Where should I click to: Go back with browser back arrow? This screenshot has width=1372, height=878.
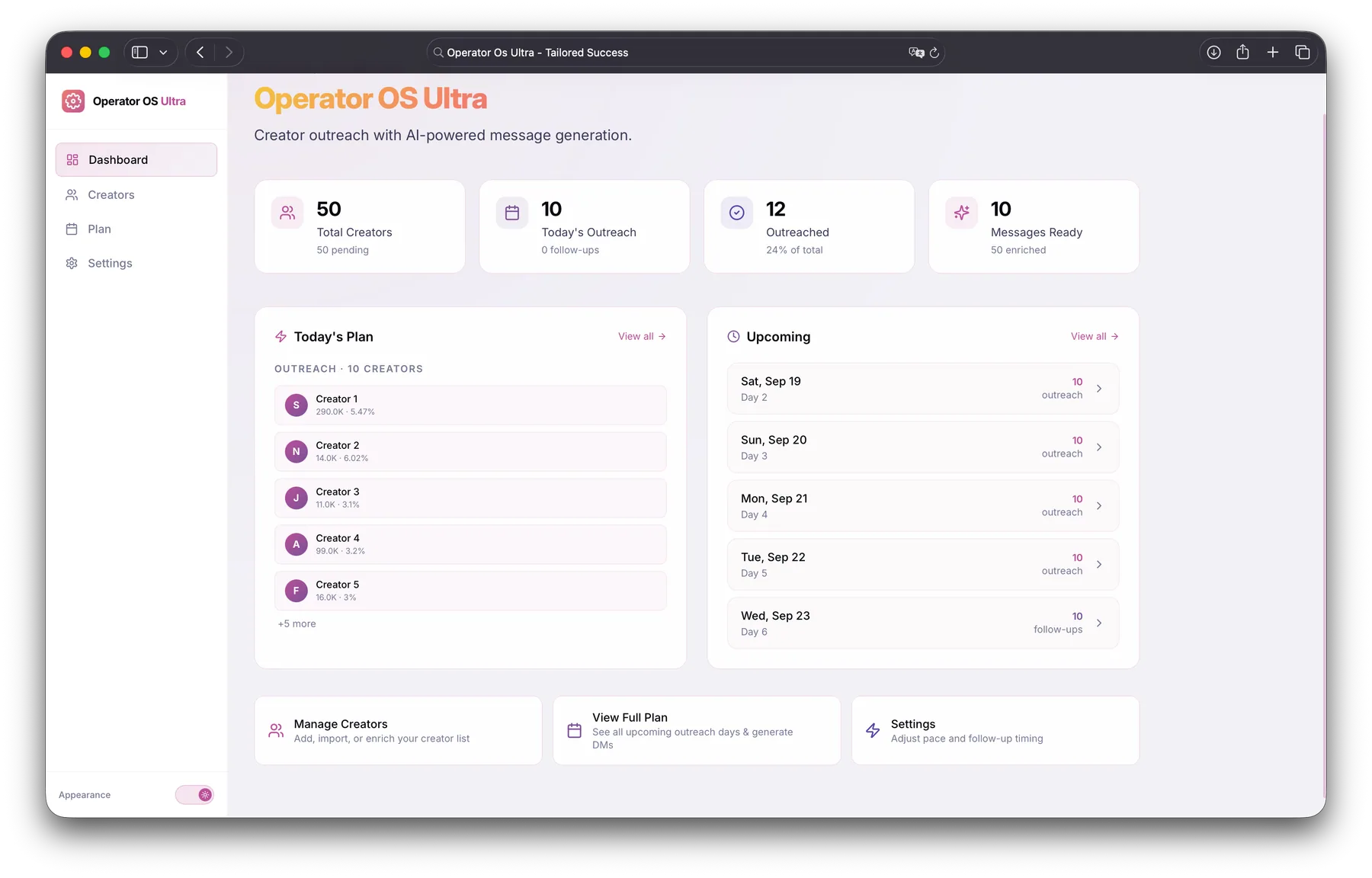tap(200, 52)
